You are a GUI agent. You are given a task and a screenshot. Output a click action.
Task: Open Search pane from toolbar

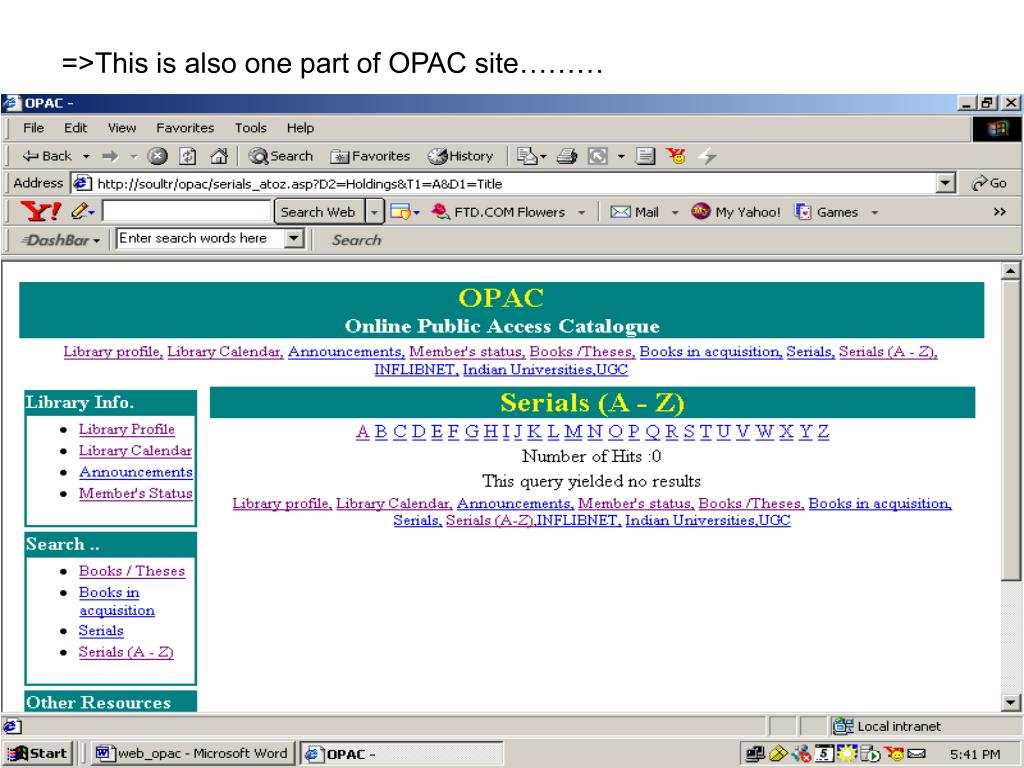tap(281, 156)
